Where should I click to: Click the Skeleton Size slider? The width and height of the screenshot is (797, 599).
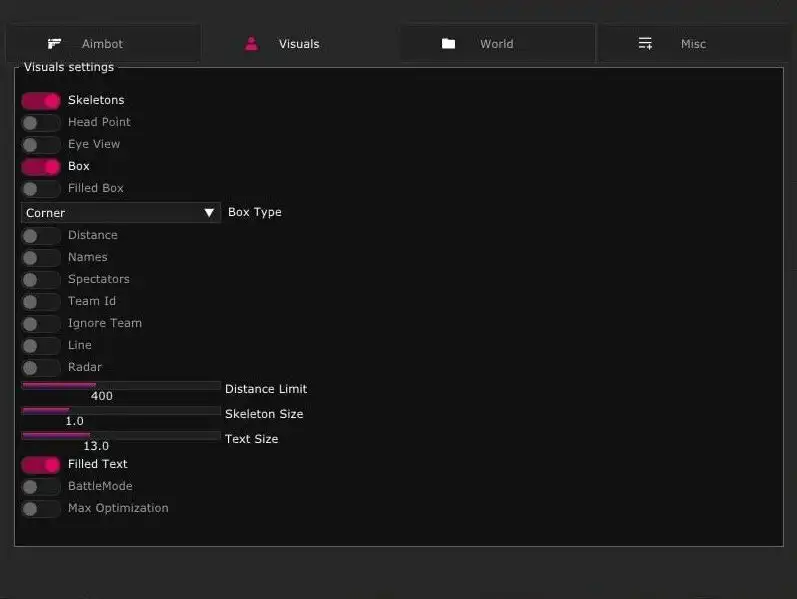(120, 410)
